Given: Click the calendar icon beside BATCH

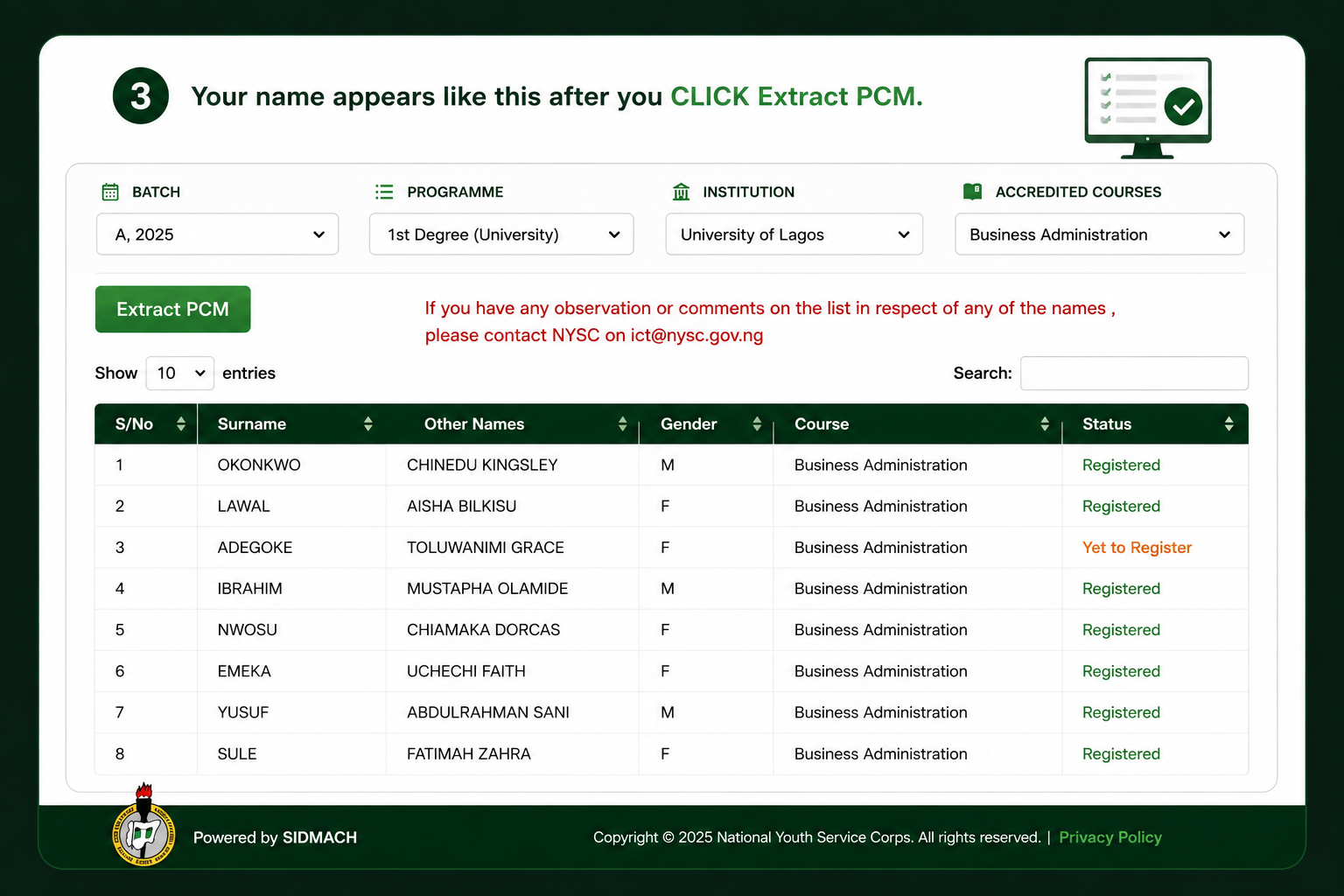Looking at the screenshot, I should 110,192.
